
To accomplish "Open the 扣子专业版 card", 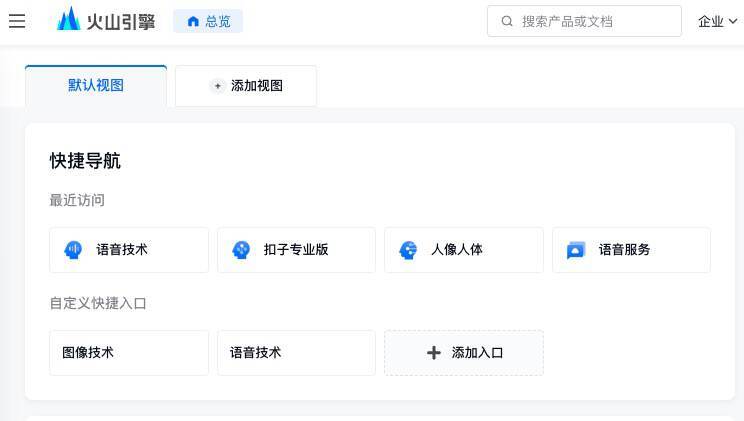I will (x=297, y=250).
